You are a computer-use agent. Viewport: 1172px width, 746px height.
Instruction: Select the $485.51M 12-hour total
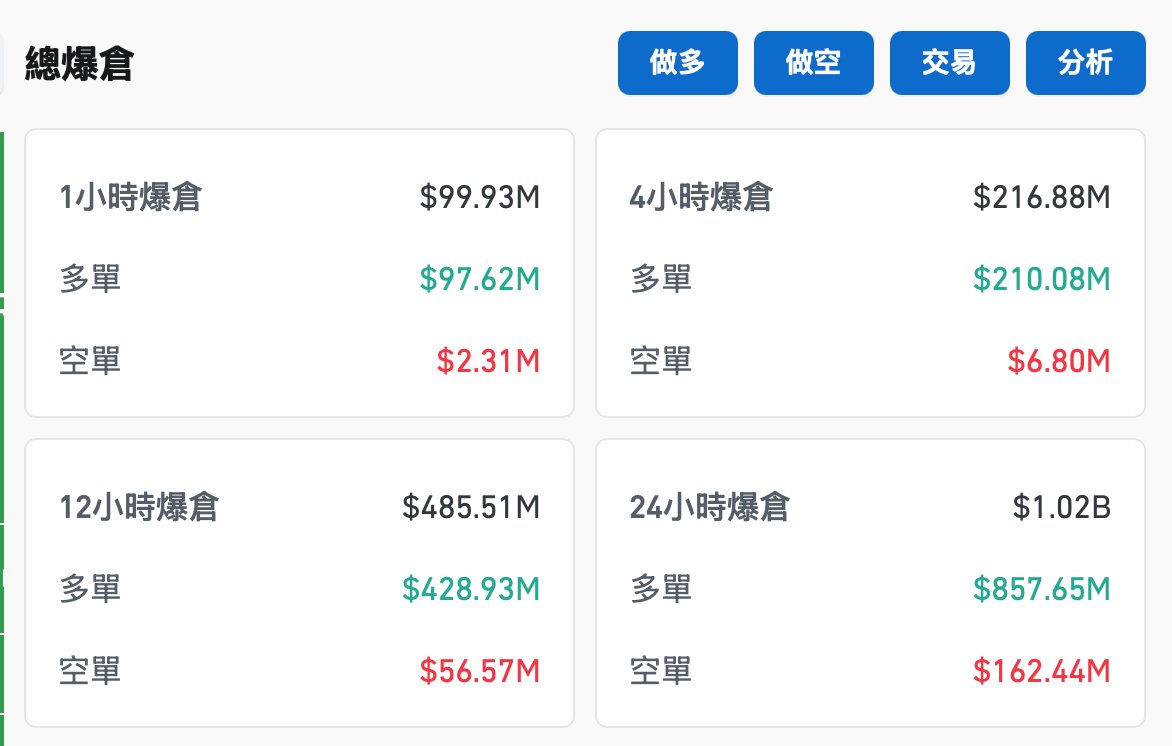pos(471,508)
